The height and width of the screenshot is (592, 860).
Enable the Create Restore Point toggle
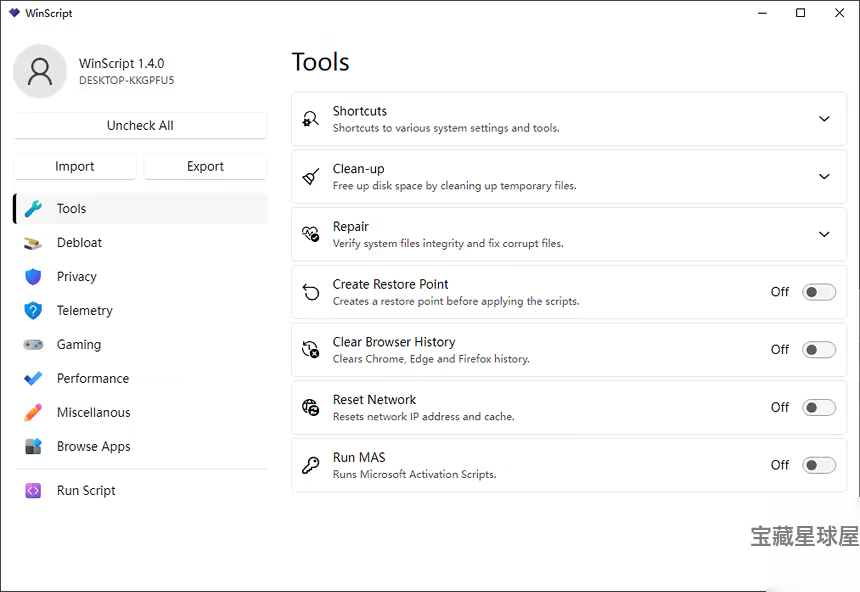coord(819,292)
